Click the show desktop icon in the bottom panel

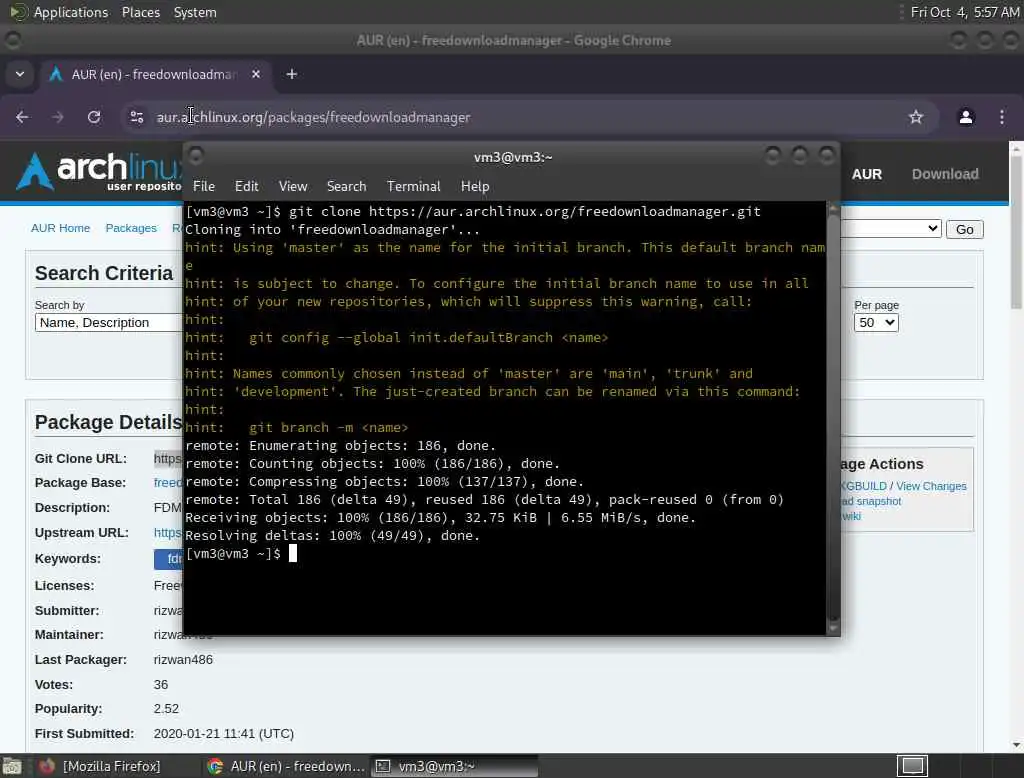tap(12, 766)
